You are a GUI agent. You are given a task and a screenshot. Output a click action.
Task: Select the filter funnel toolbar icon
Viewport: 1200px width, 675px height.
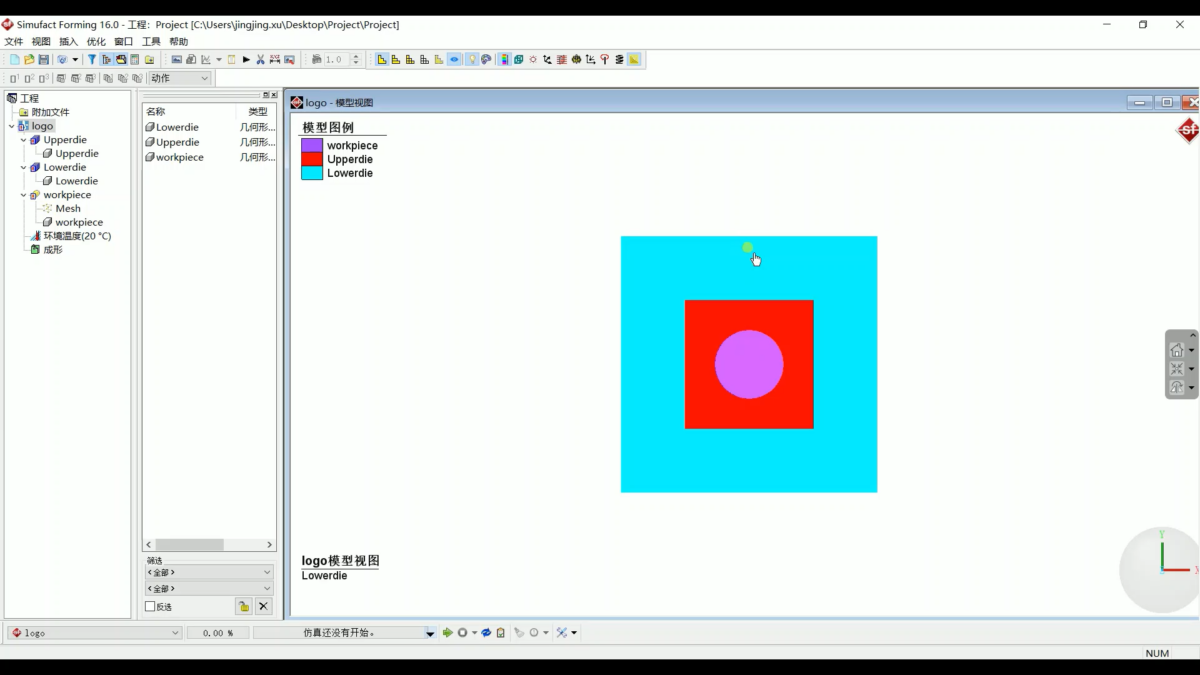coord(92,60)
